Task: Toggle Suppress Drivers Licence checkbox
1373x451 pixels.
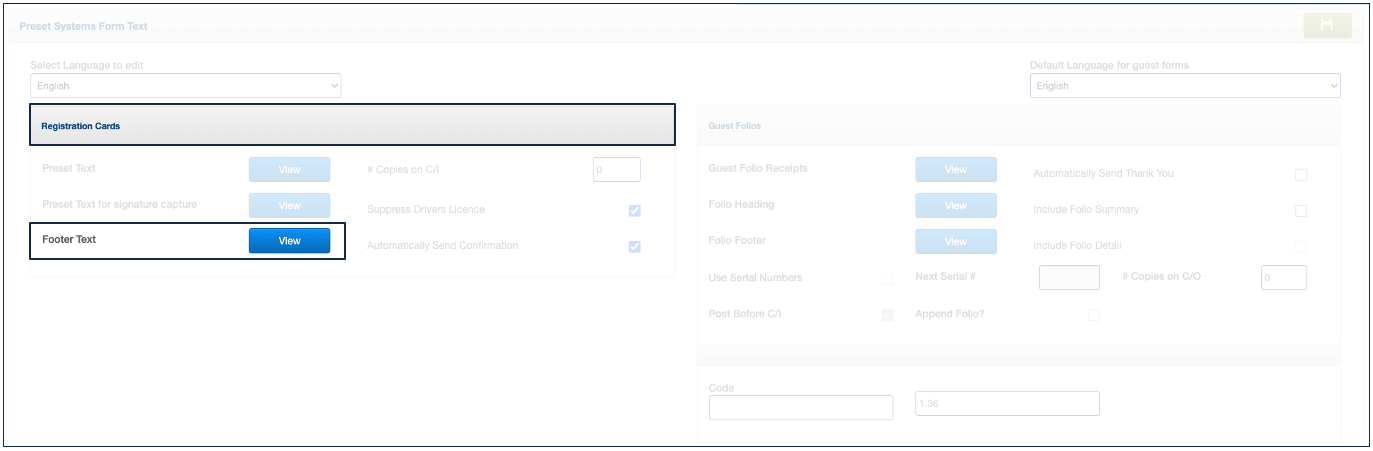Action: click(634, 211)
